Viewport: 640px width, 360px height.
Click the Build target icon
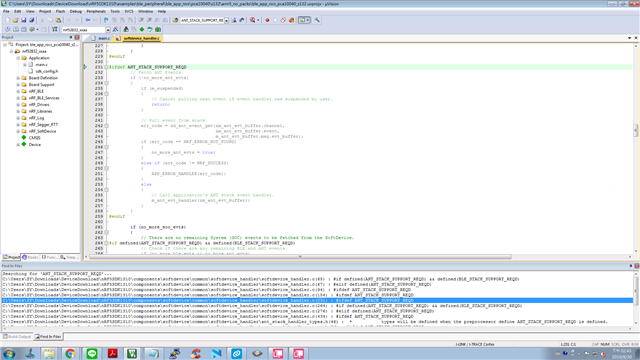[16, 29]
